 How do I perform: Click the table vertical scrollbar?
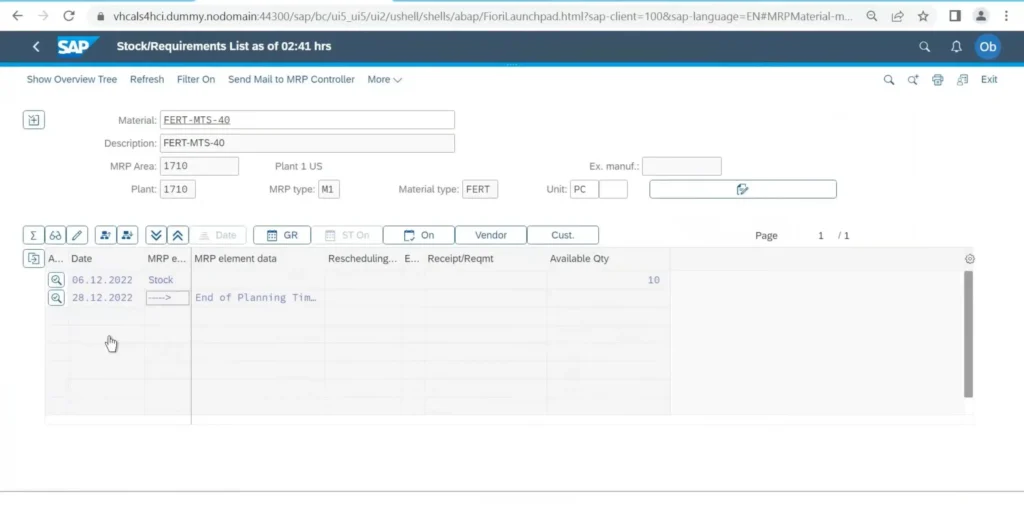tap(968, 334)
